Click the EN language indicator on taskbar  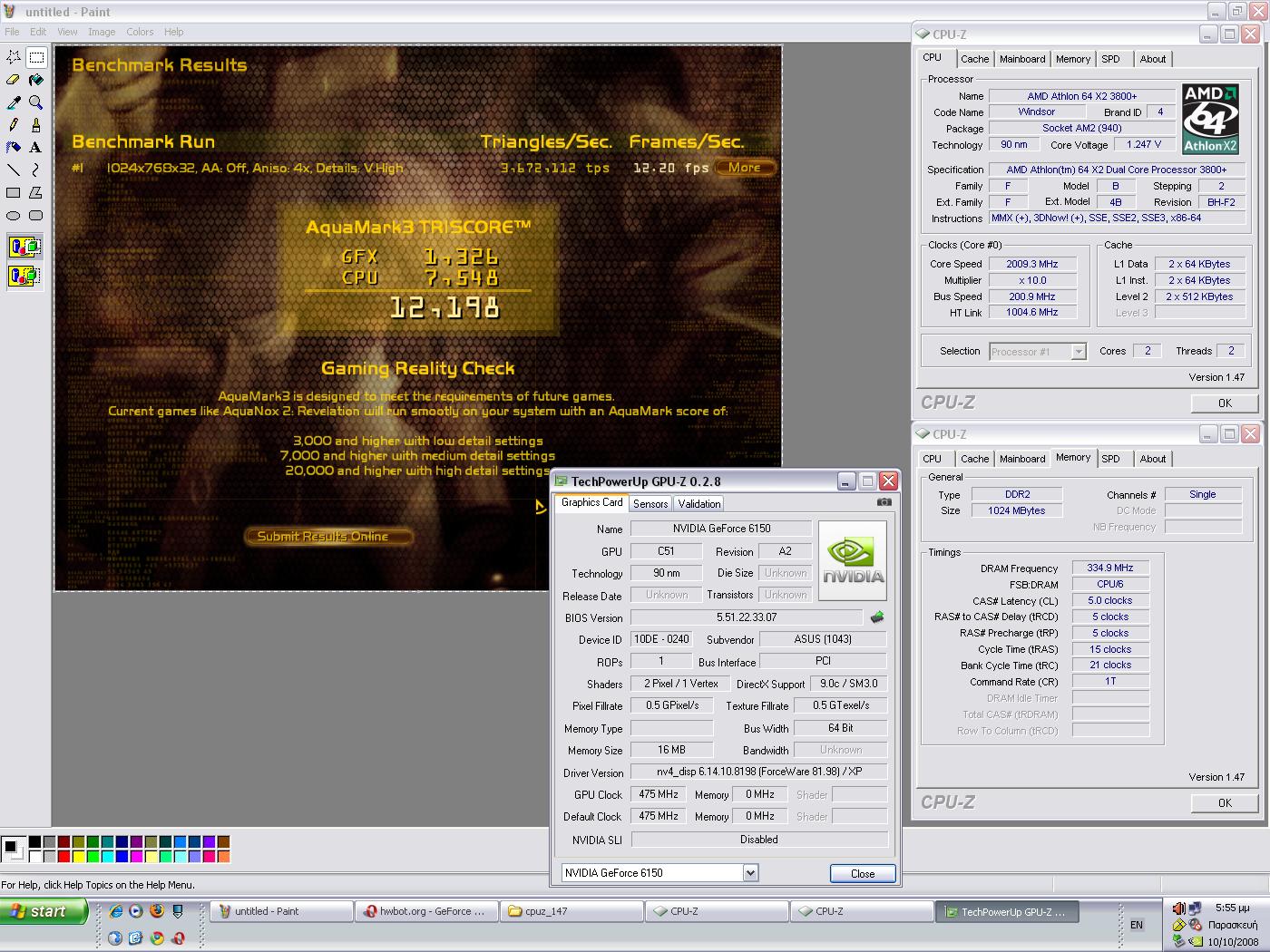point(1137,925)
